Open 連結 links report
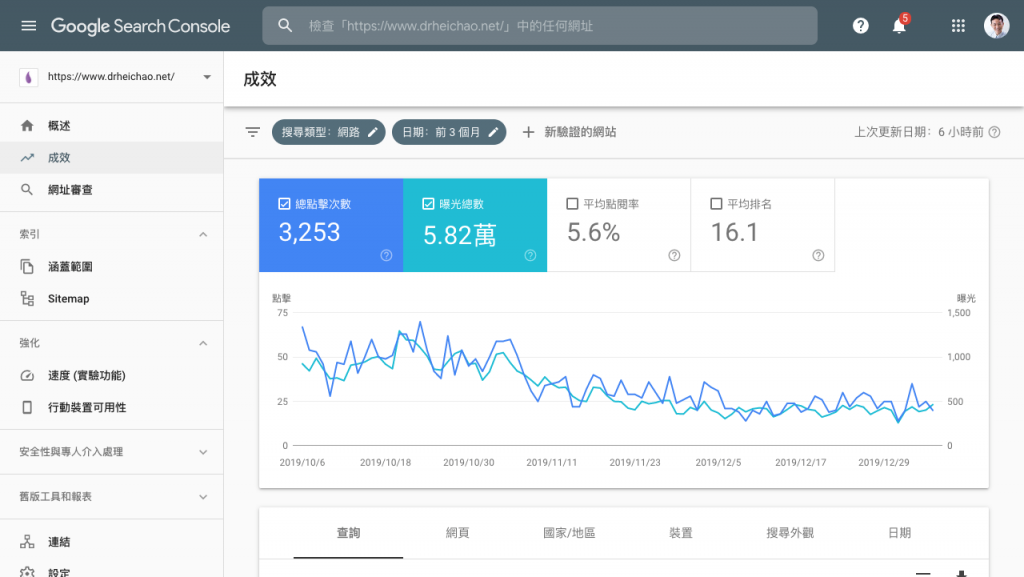 tap(111, 542)
